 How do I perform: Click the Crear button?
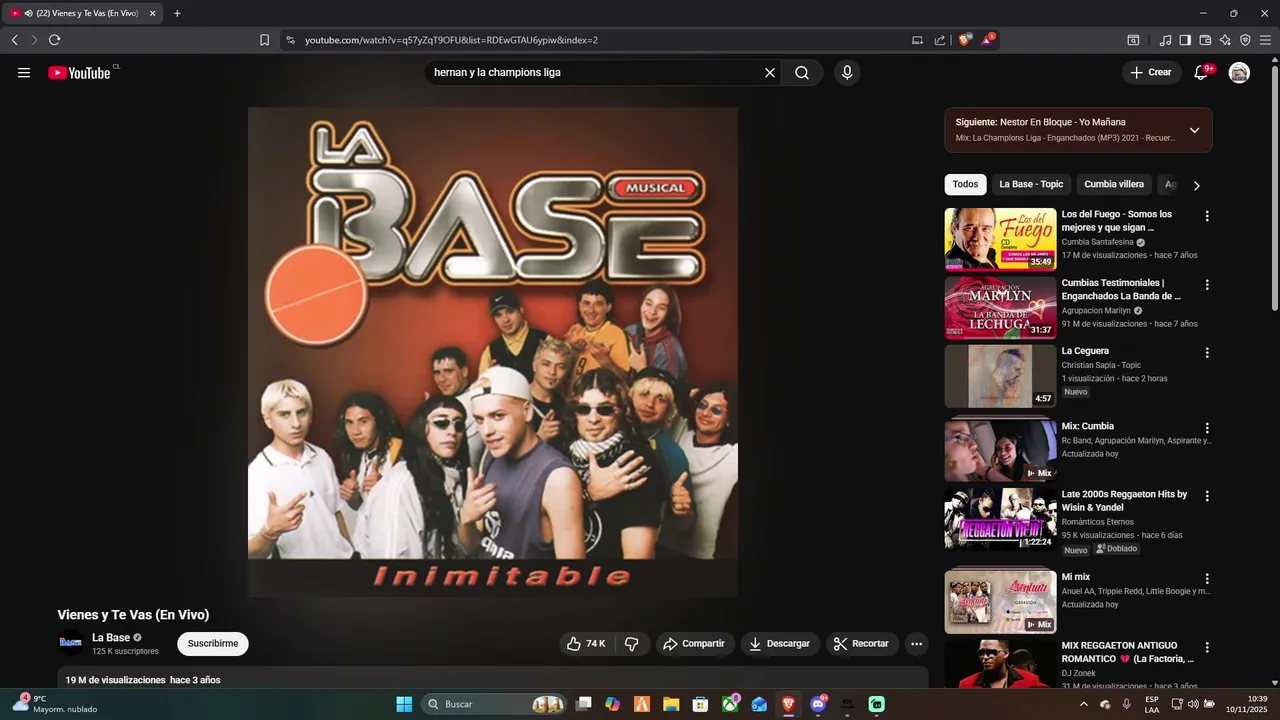click(x=1151, y=72)
